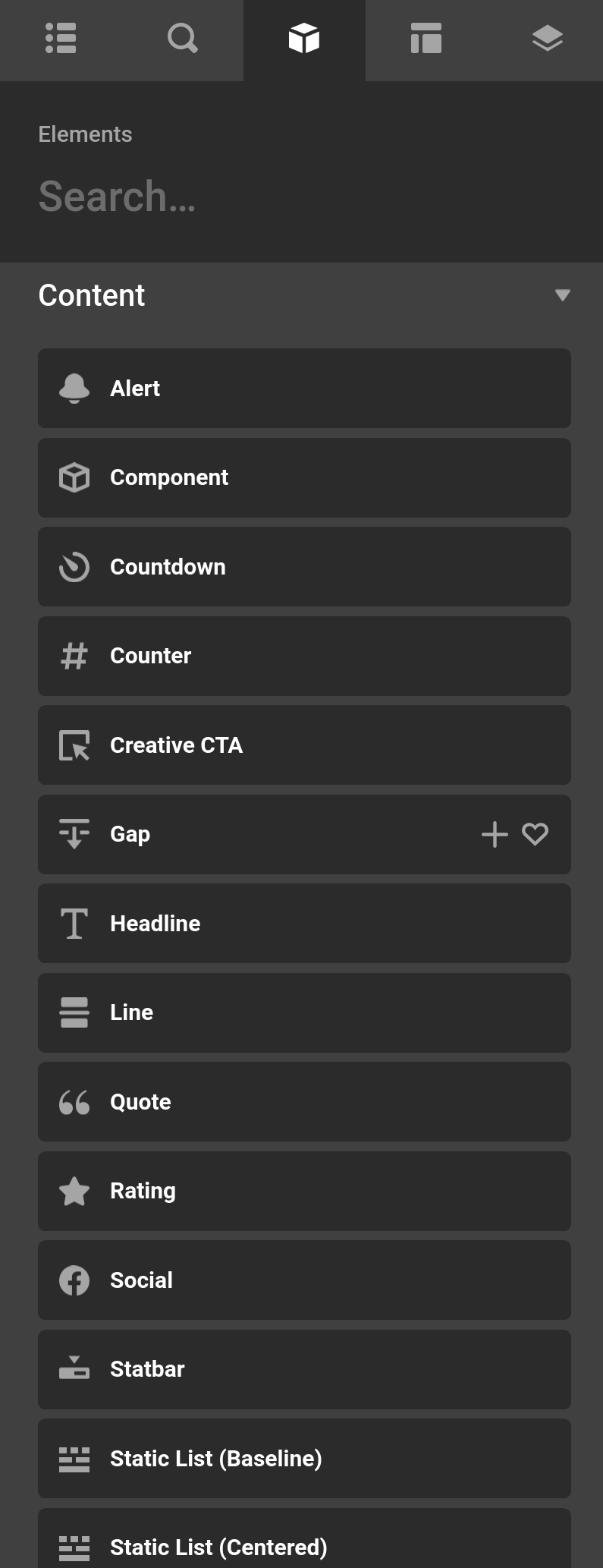Click the Quote element icon

pos(74,1102)
